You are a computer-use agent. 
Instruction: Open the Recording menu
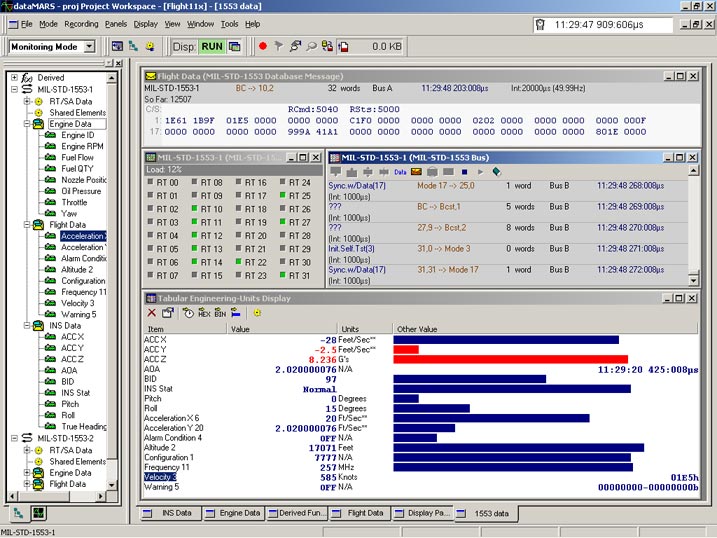81,23
